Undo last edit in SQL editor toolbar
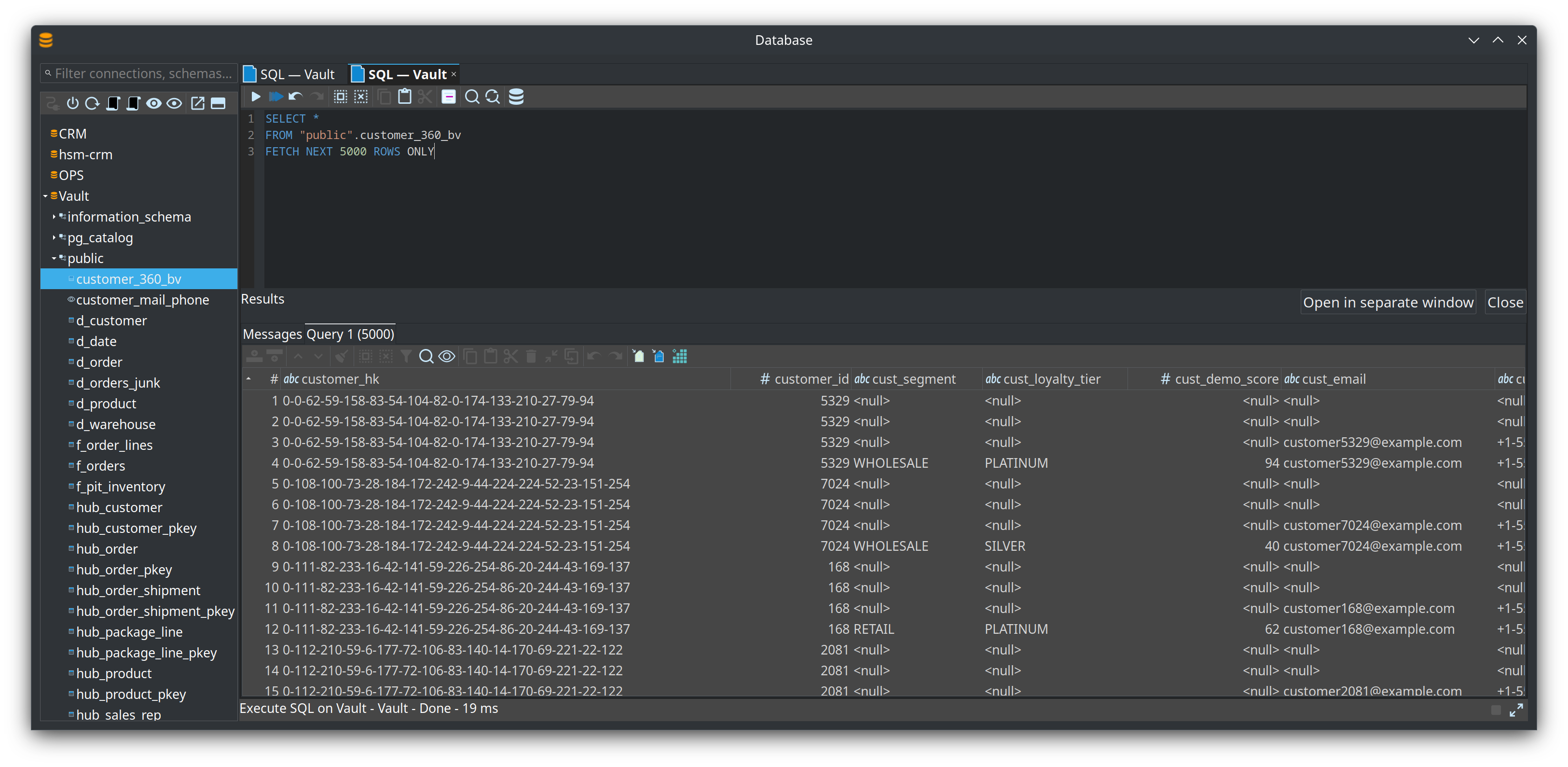 pyautogui.click(x=296, y=96)
